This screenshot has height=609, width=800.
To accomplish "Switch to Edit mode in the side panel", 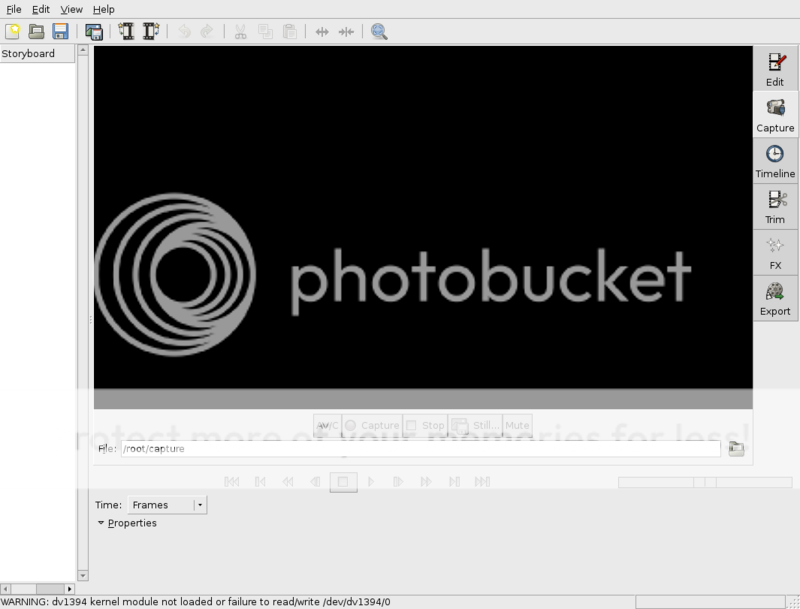I will pos(775,69).
